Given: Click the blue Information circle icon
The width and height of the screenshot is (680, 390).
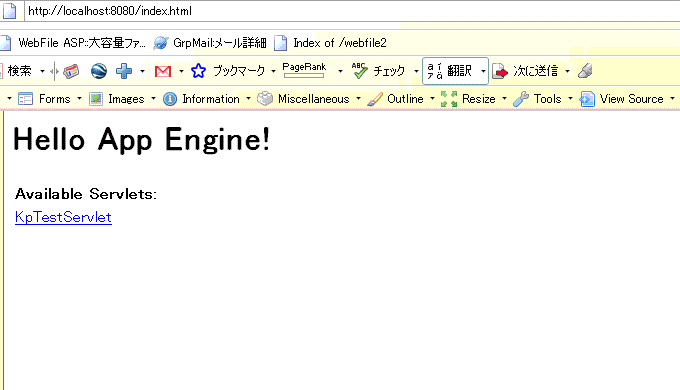Looking at the screenshot, I should coord(170,99).
